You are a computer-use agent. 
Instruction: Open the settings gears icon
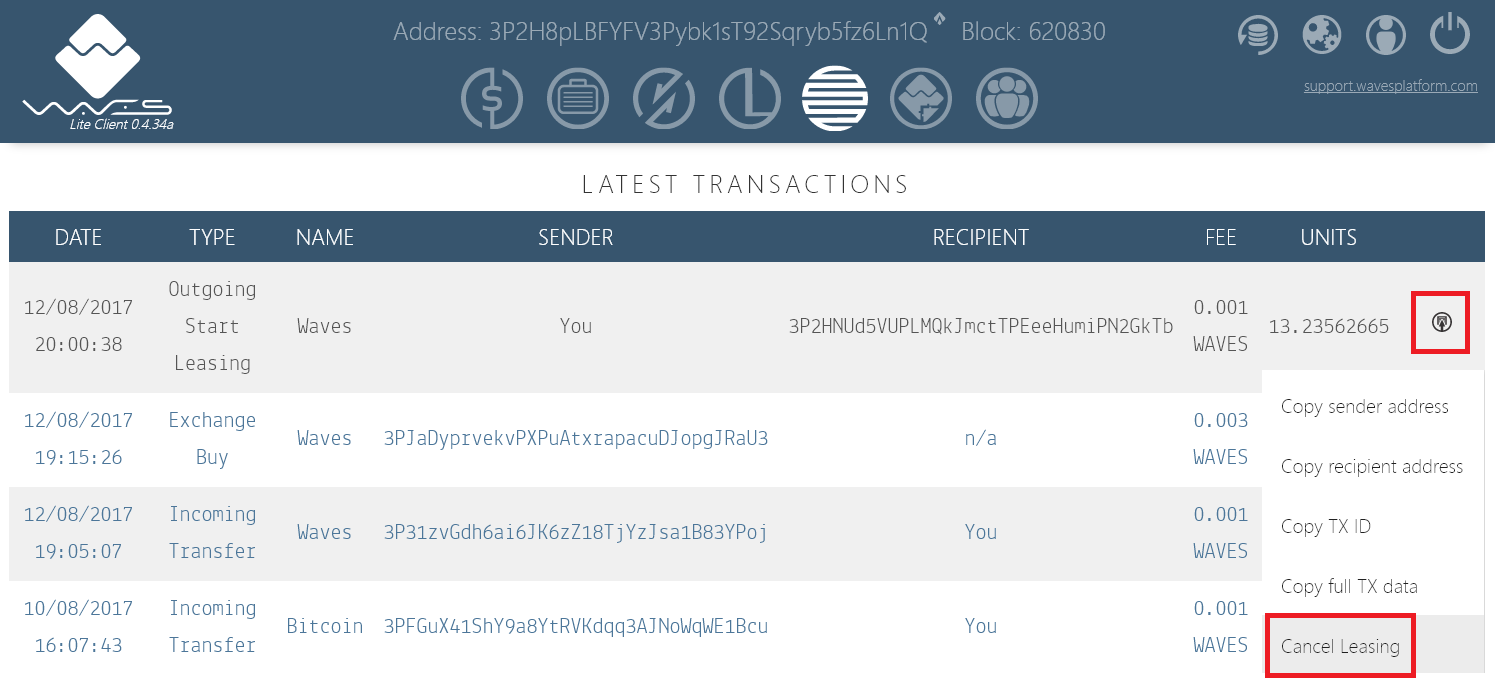pyautogui.click(x=1321, y=36)
